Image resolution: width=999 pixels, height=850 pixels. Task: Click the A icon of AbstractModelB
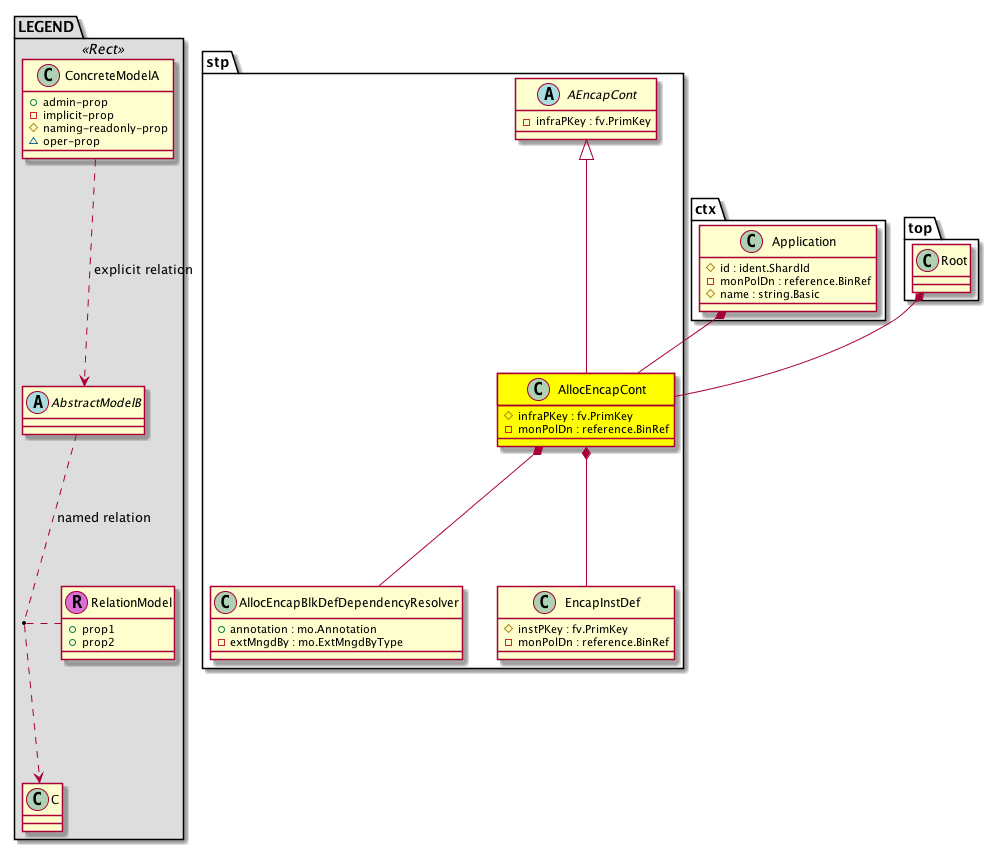point(38,403)
